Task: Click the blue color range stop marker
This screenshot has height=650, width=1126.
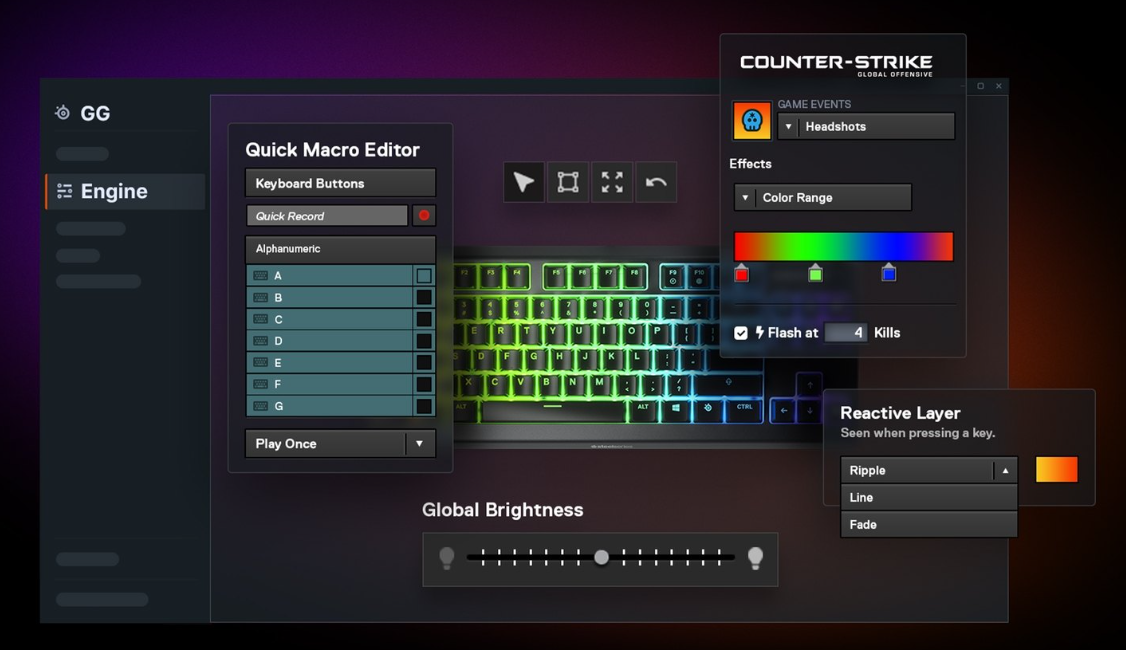Action: click(889, 274)
